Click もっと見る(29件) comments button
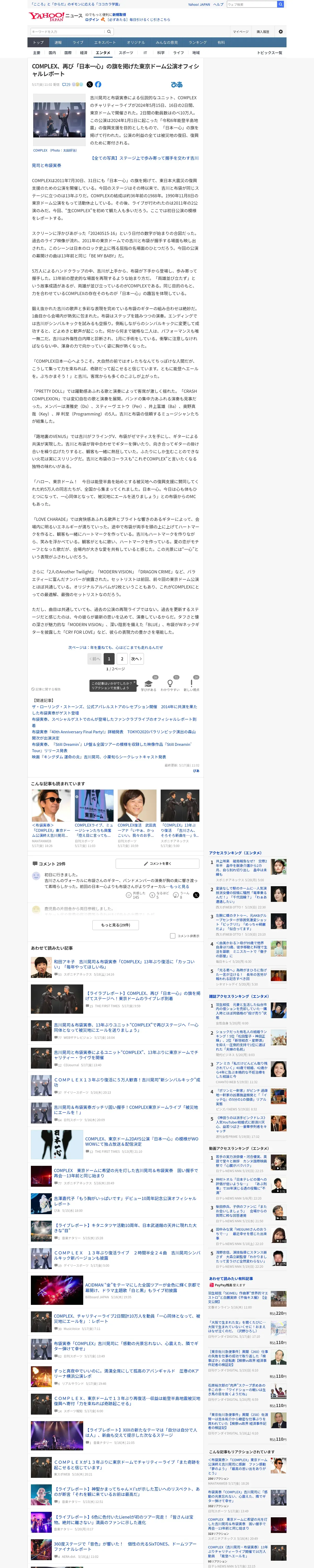This screenshot has width=314, height=1568. (x=115, y=925)
